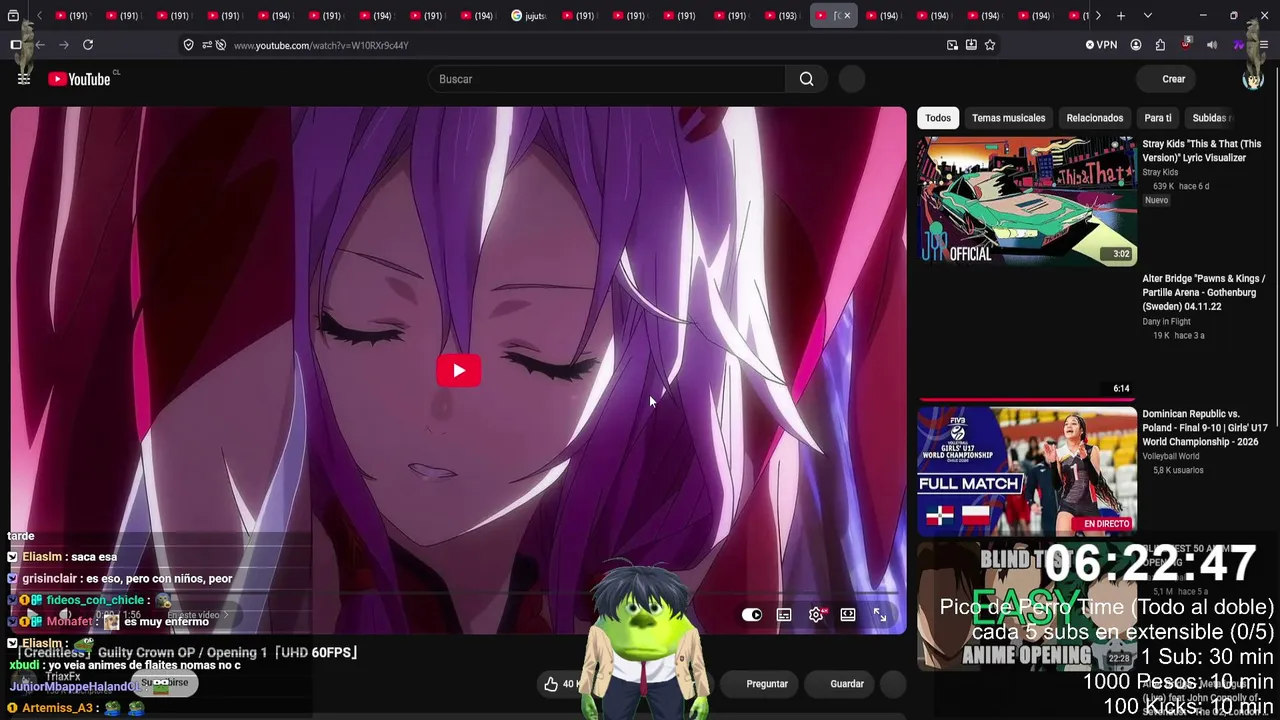Click the user avatar in YouTube header

pyautogui.click(x=1252, y=79)
